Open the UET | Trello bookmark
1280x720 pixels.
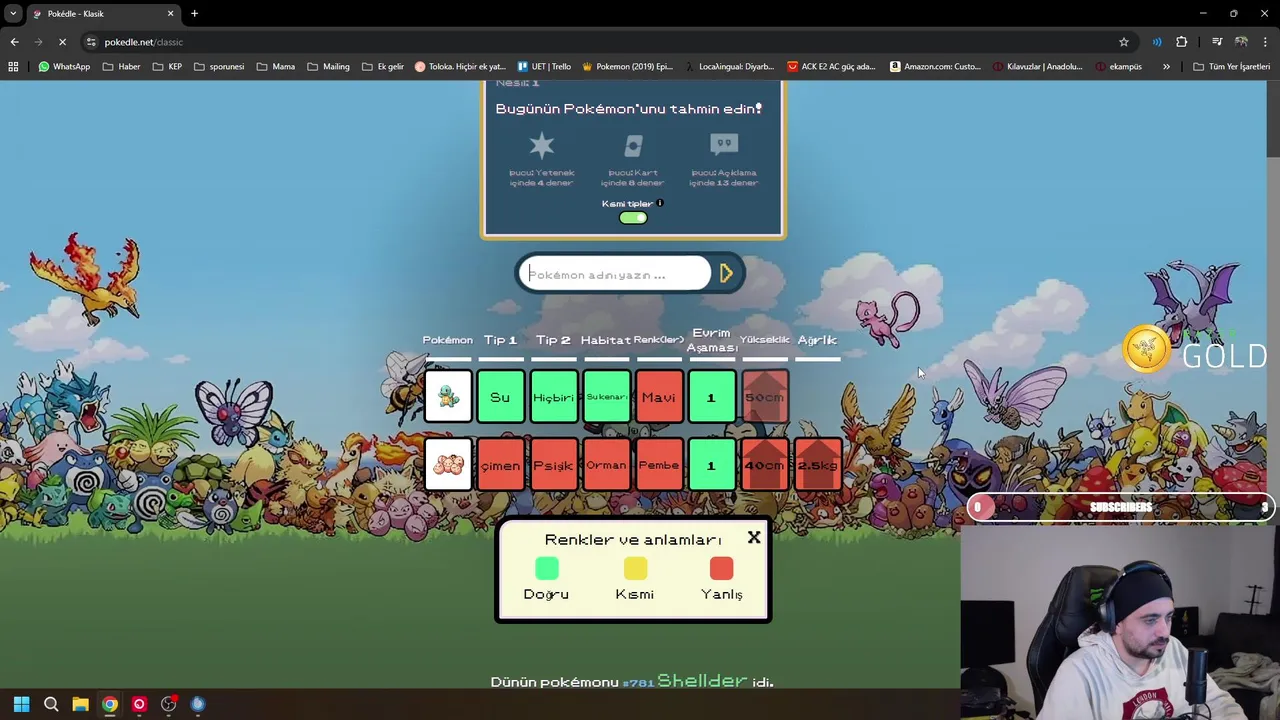544,67
